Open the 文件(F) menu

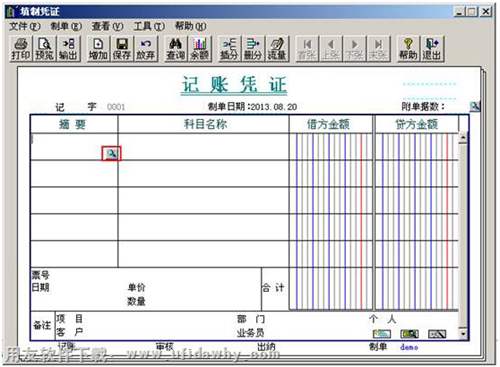tap(25, 26)
